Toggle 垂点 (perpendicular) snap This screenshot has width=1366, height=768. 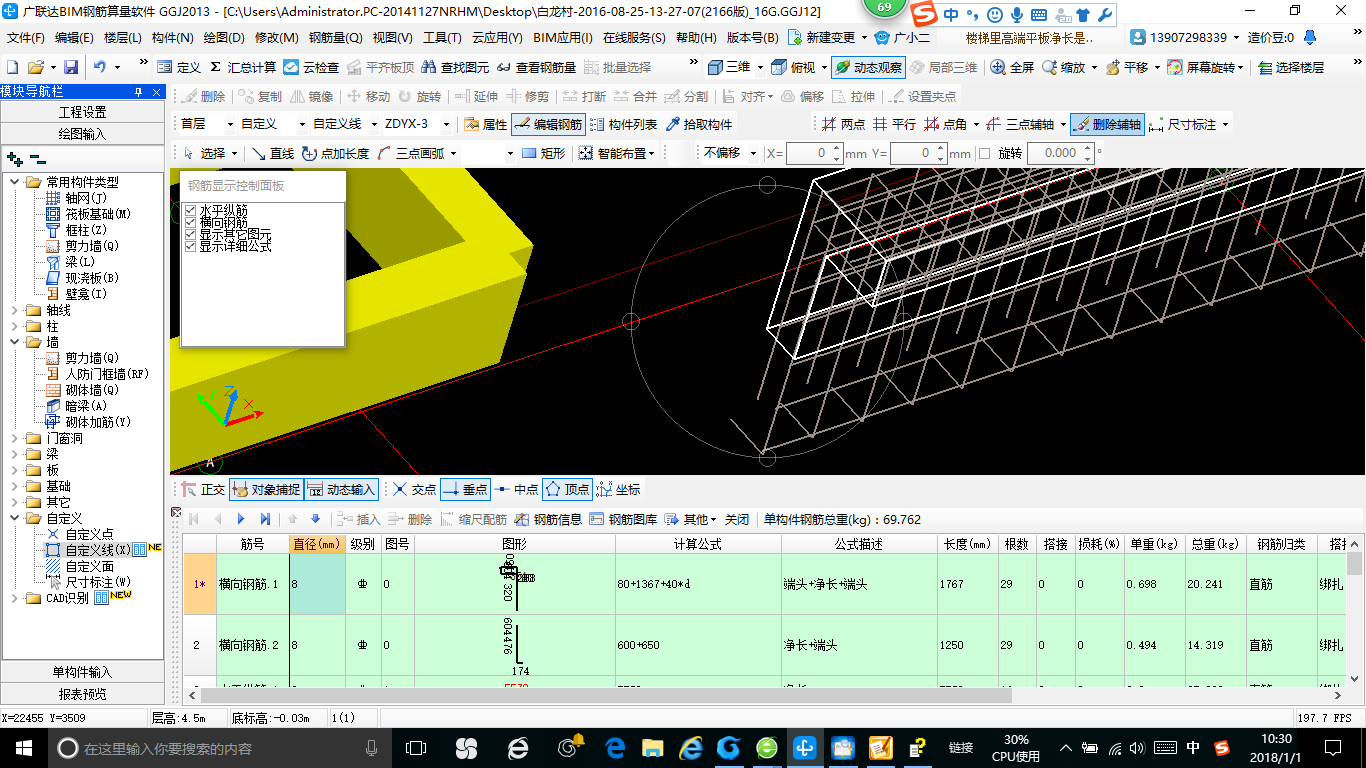(x=465, y=489)
